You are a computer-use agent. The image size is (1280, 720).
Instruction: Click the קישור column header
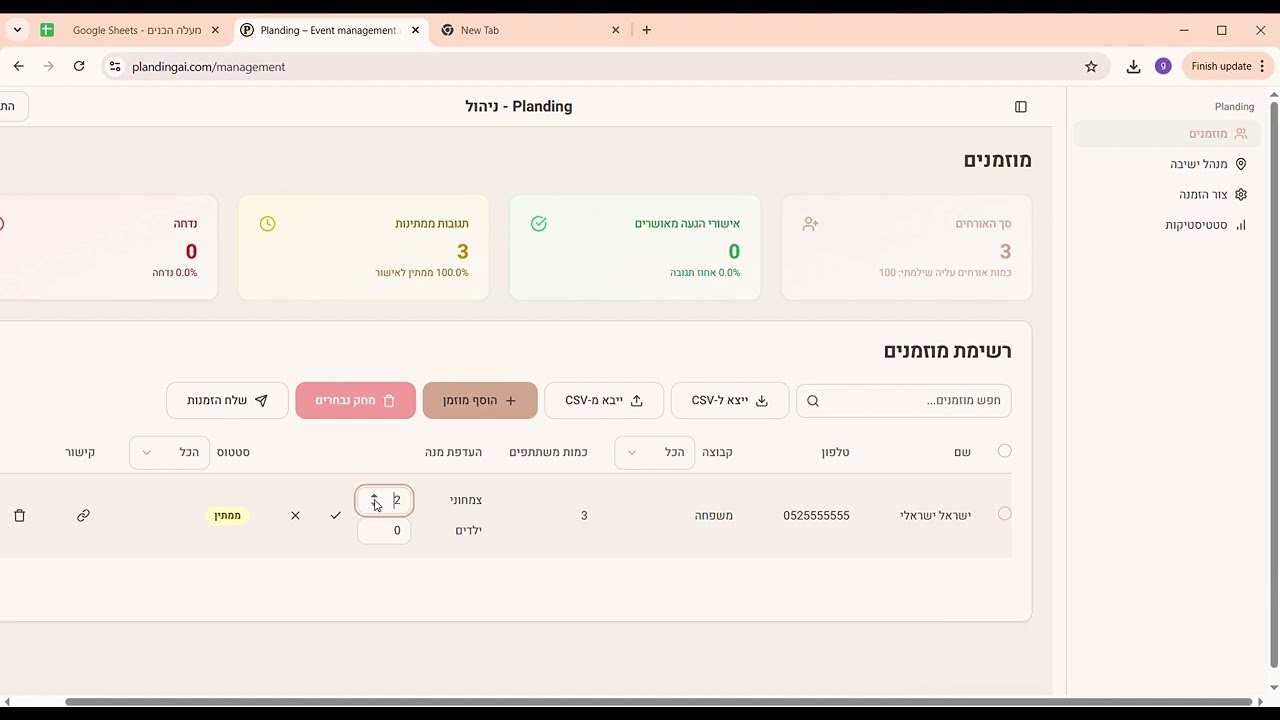tap(80, 453)
